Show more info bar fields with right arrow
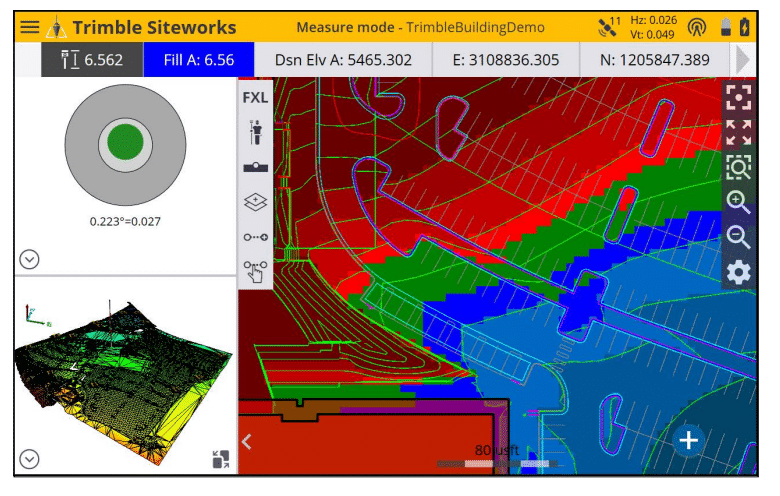Image resolution: width=780 pixels, height=496 pixels. [743, 60]
